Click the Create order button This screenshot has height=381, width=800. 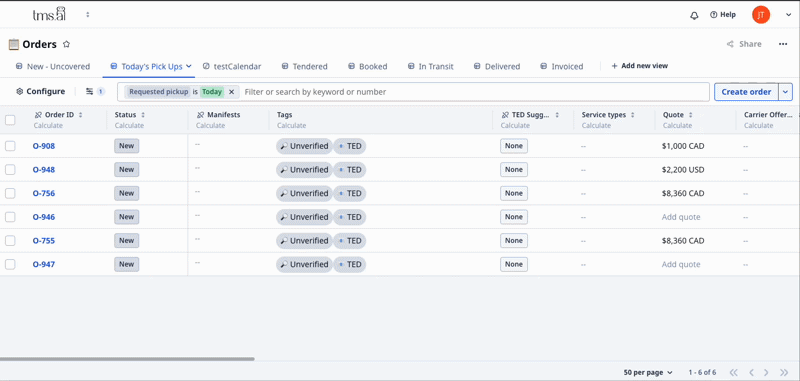[x=746, y=92]
